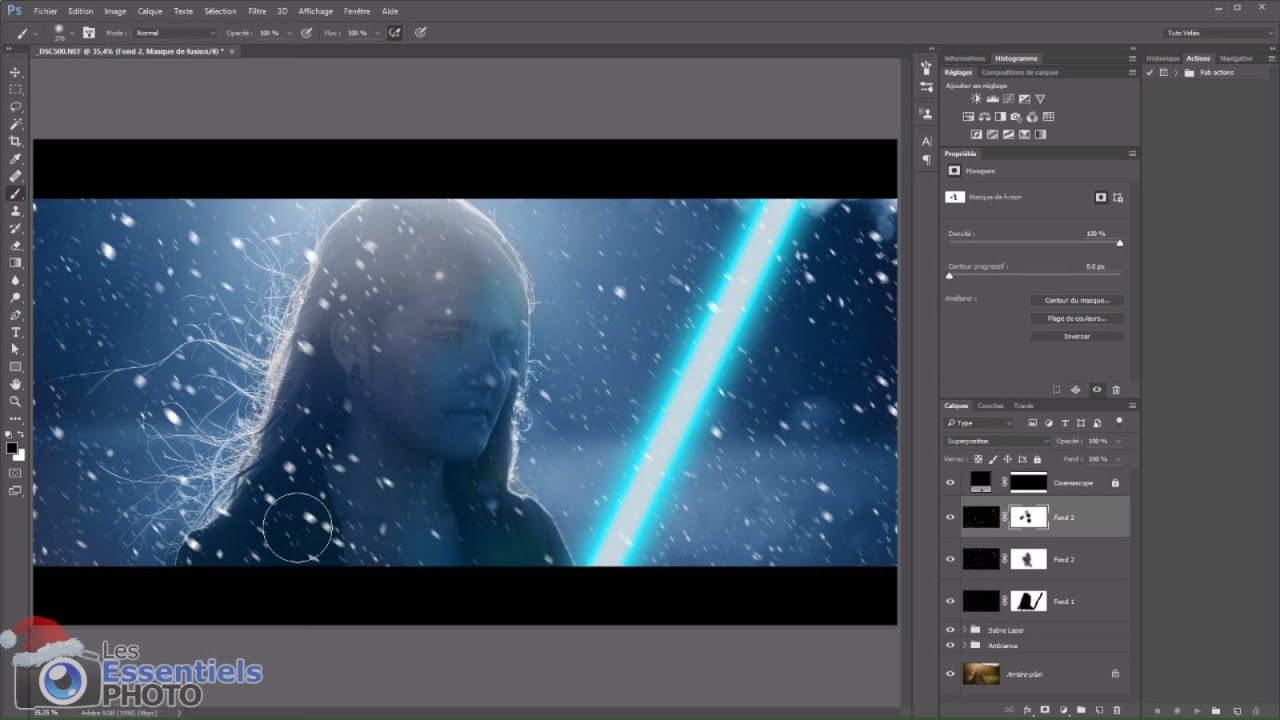The width and height of the screenshot is (1280, 720).
Task: Add a Brightness/Contrast adjustment
Action: [976, 99]
